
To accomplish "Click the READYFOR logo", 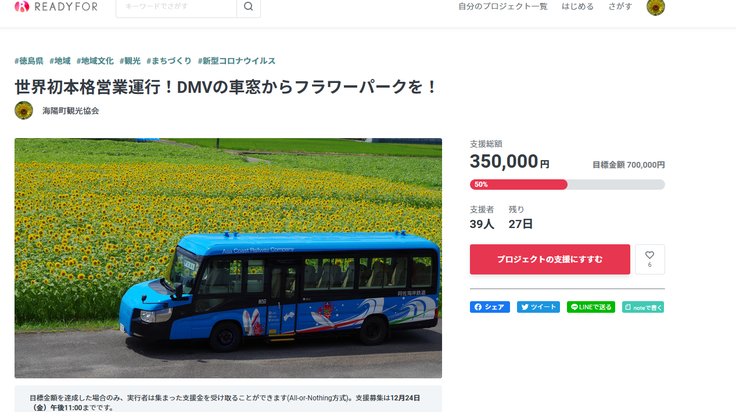I will click(x=56, y=7).
